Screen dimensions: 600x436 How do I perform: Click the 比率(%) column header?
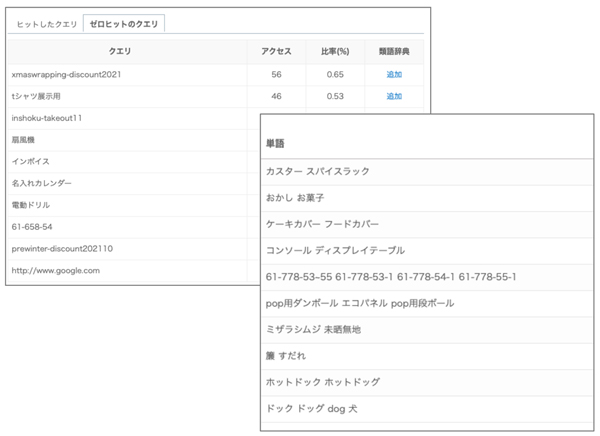[x=335, y=51]
